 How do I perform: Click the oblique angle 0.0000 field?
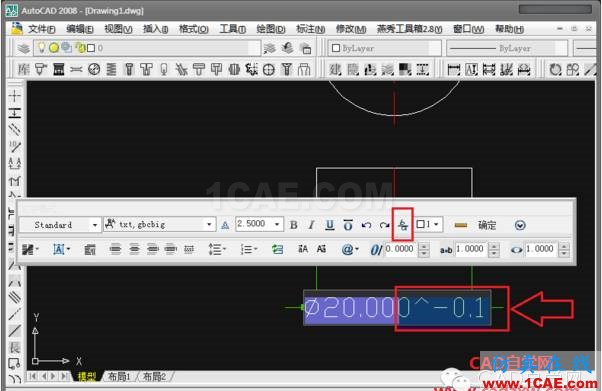[400, 249]
